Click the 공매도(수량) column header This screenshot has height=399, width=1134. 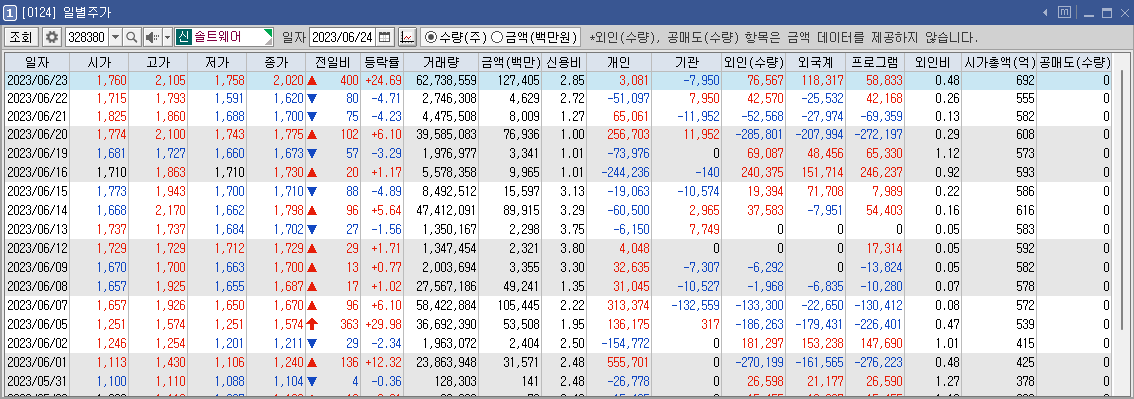pos(1075,62)
